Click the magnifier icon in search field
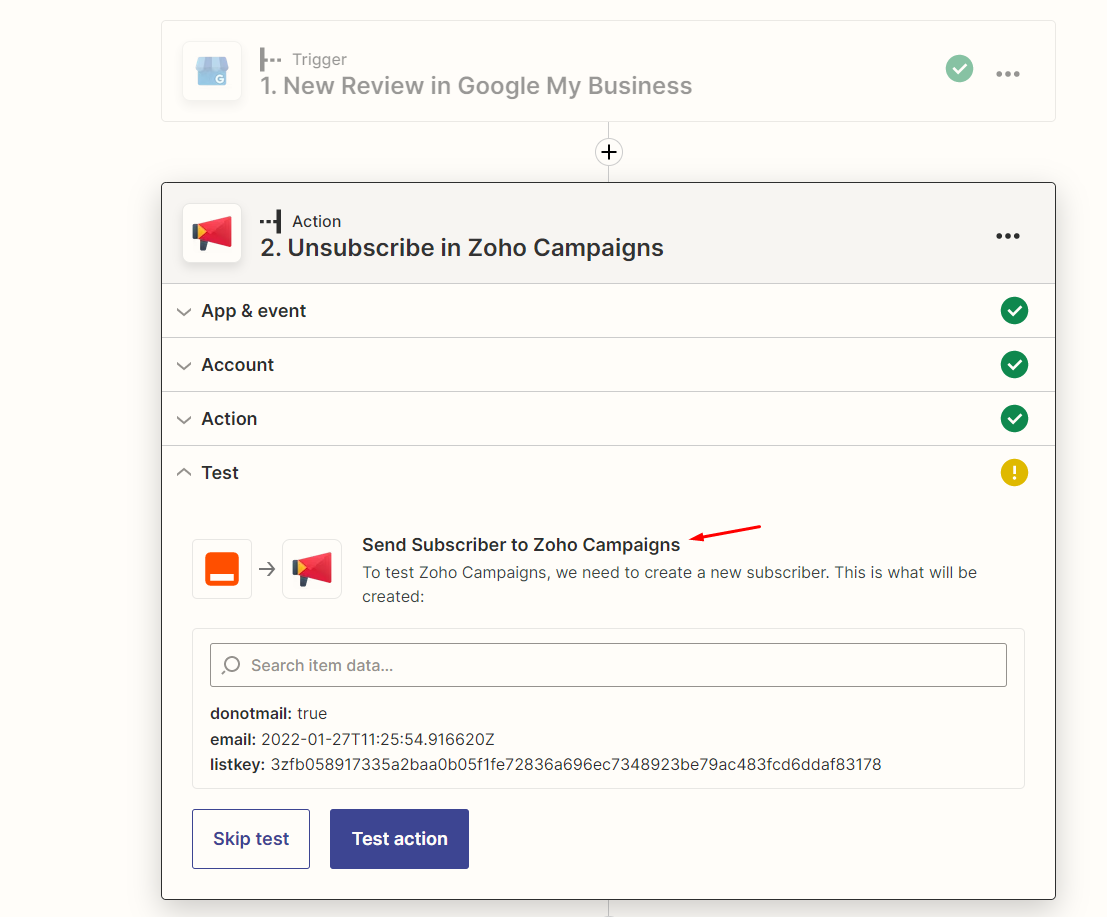1107x917 pixels. point(231,665)
